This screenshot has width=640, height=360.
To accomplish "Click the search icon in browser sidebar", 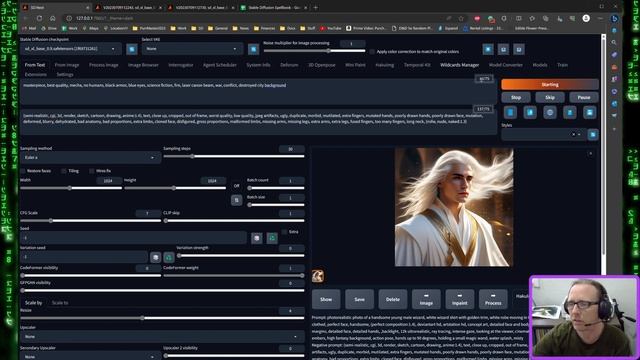I will click(x=614, y=42).
